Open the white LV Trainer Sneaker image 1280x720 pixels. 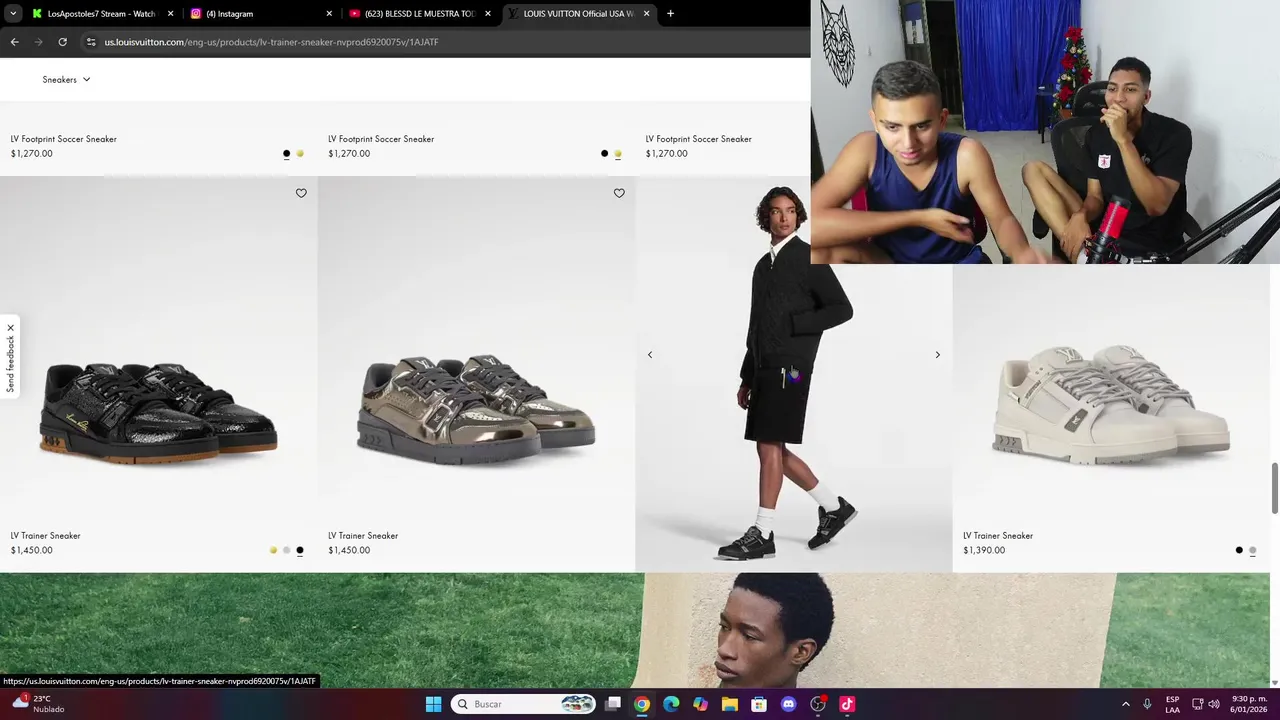(1111, 405)
